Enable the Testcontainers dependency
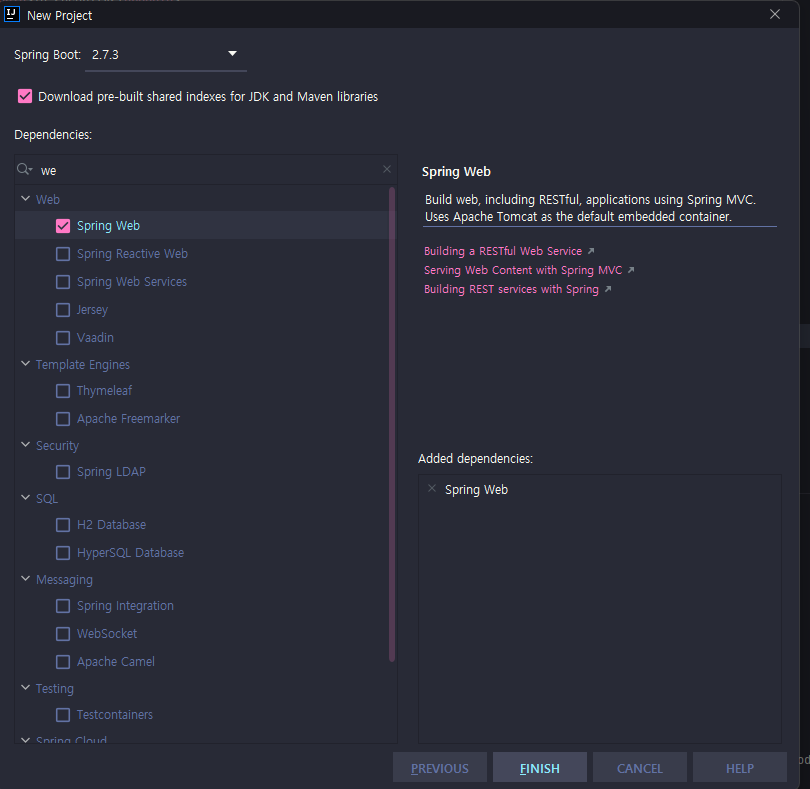Viewport: 810px width, 789px height. (63, 715)
